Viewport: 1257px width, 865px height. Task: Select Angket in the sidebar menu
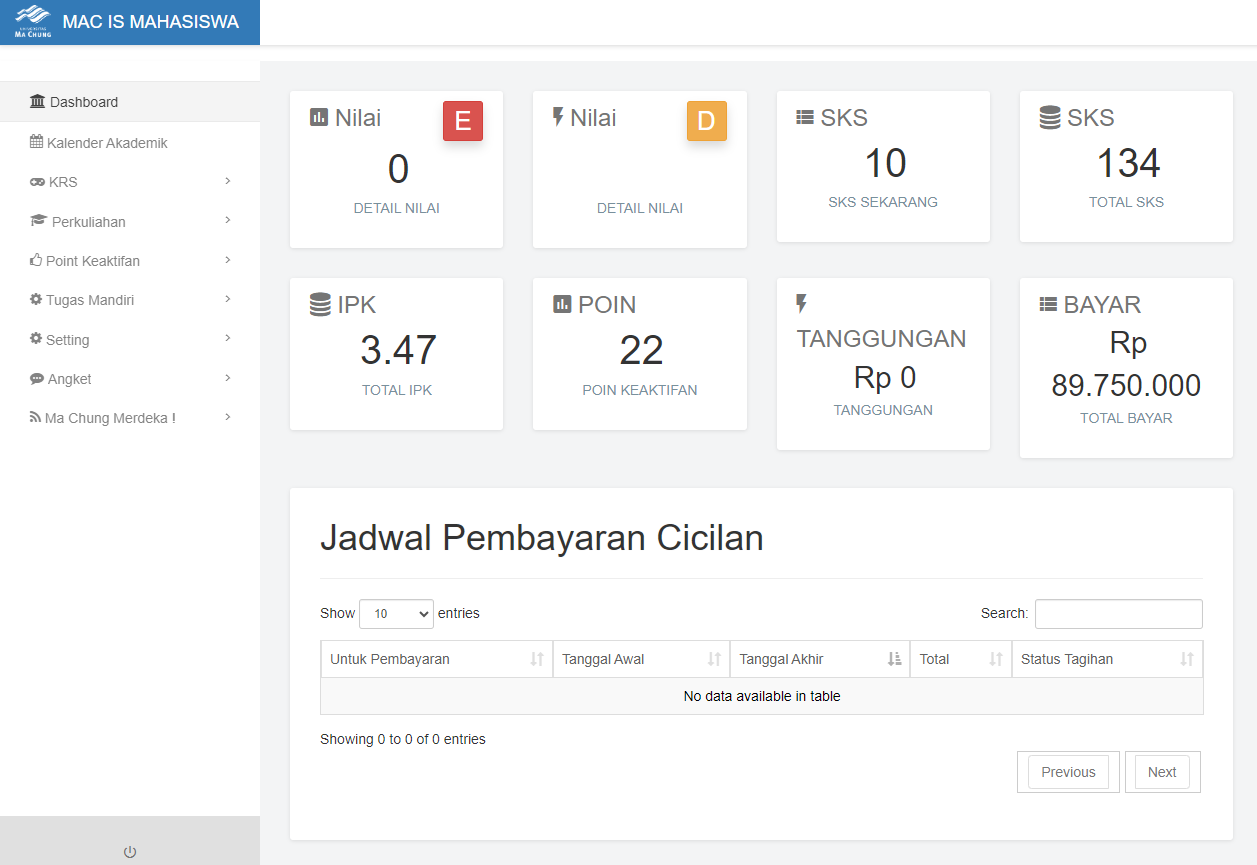[130, 379]
